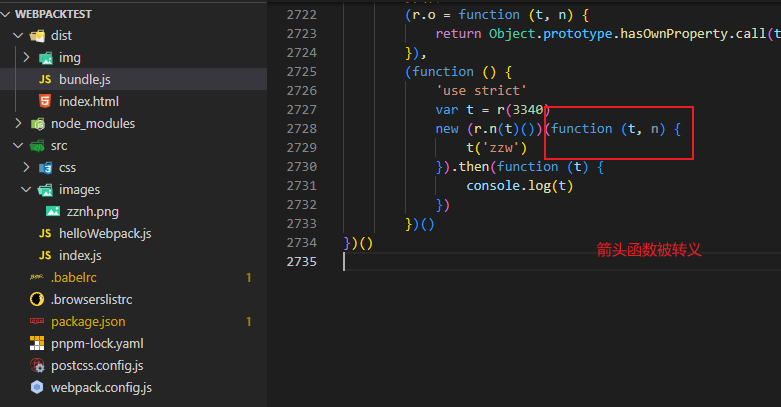Click the JS icon beside bundle.js

[45, 80]
